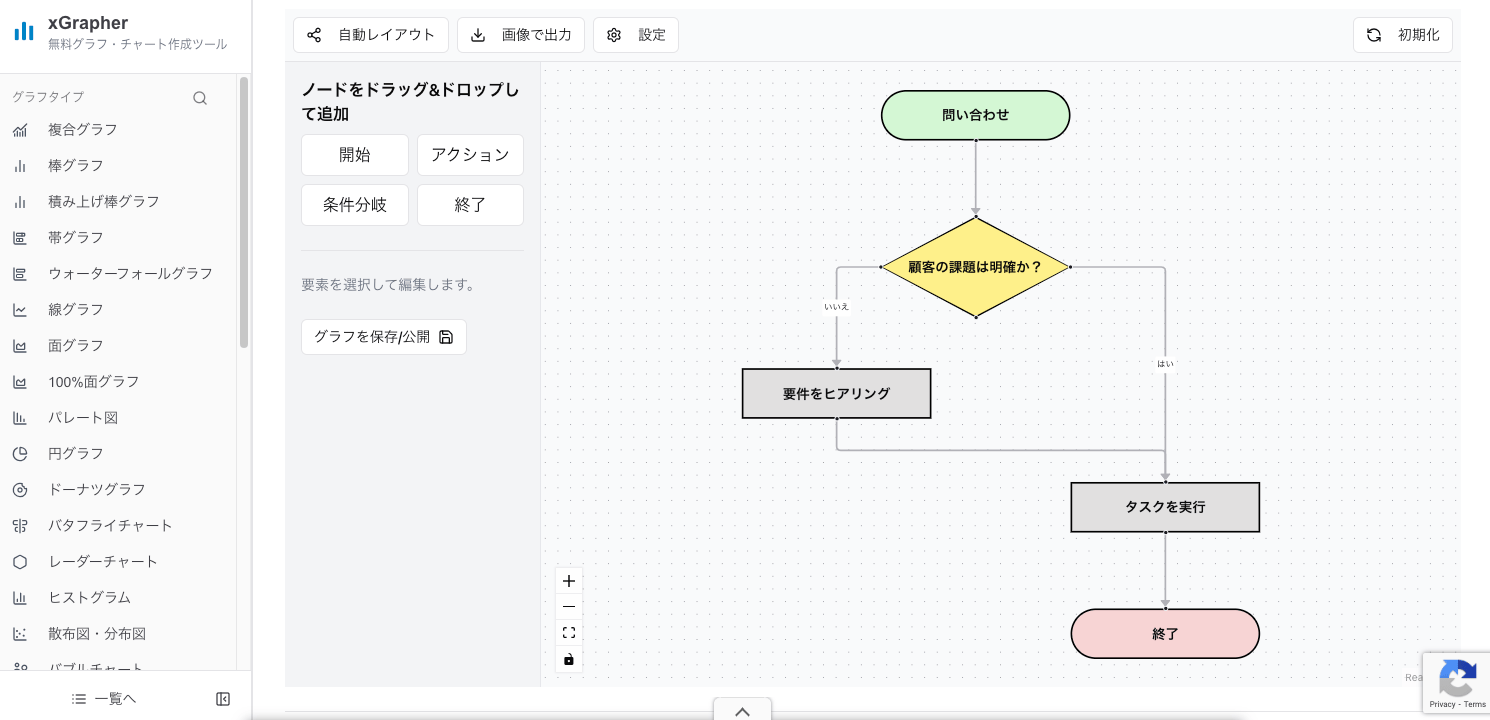Click the search icon next to グラフタイプ

(200, 97)
